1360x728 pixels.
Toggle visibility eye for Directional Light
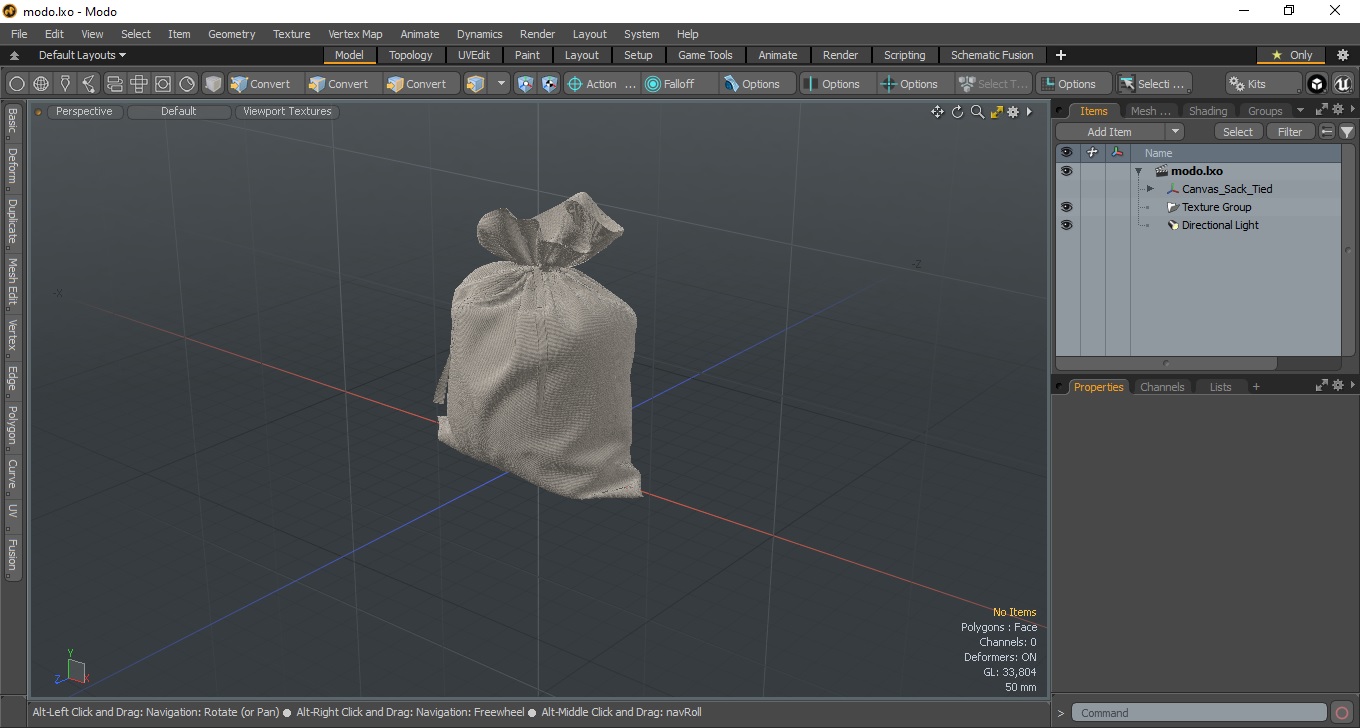point(1066,225)
